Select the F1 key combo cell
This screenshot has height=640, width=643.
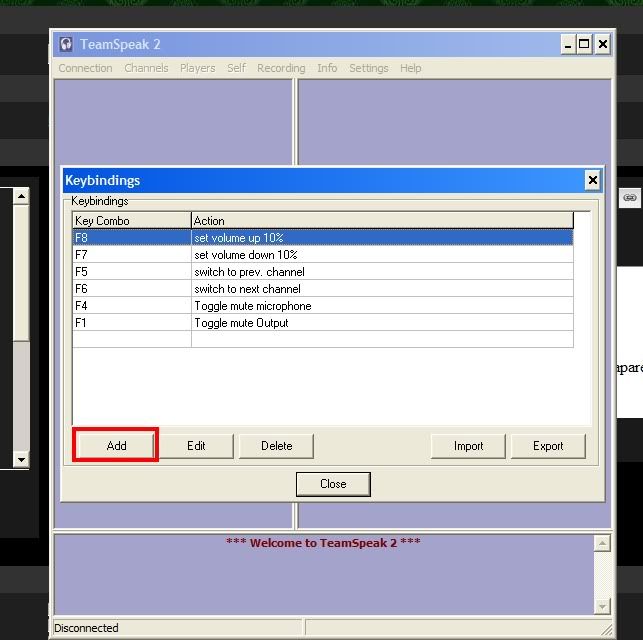132,323
